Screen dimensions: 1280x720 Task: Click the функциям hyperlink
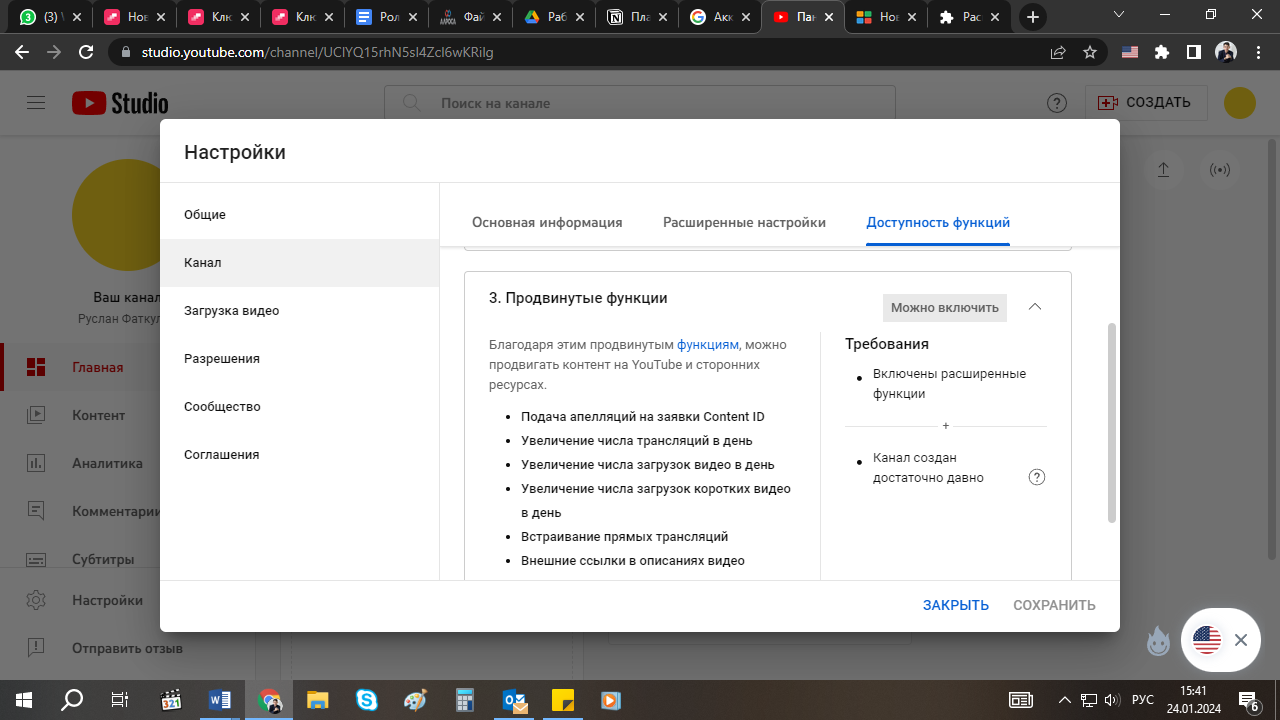coord(708,345)
